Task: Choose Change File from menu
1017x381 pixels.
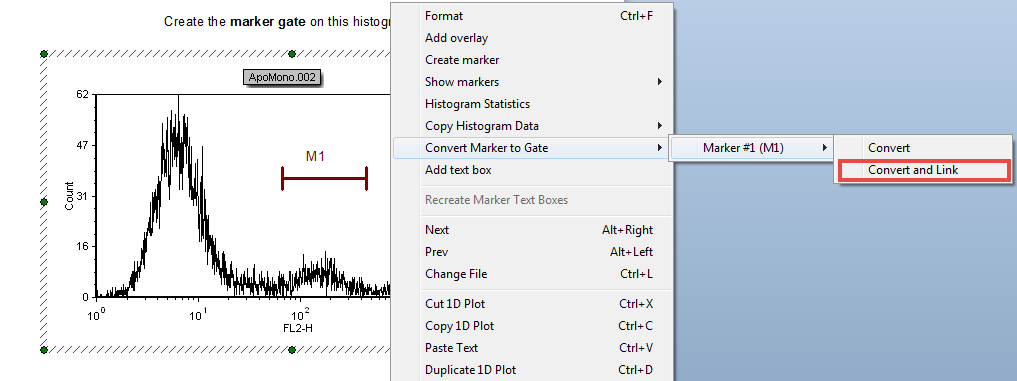Action: coord(532,274)
